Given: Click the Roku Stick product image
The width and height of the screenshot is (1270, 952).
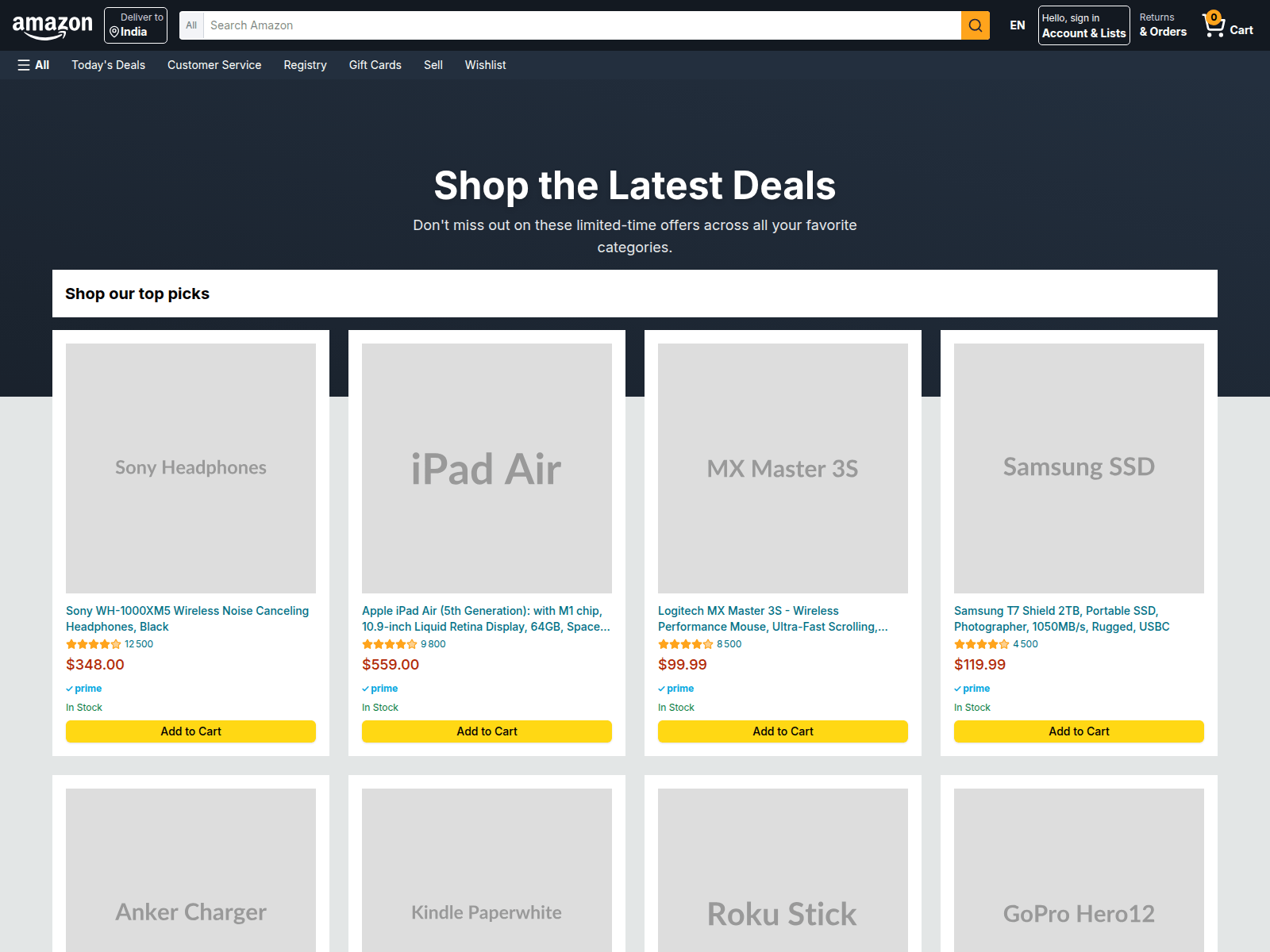Looking at the screenshot, I should 783,870.
